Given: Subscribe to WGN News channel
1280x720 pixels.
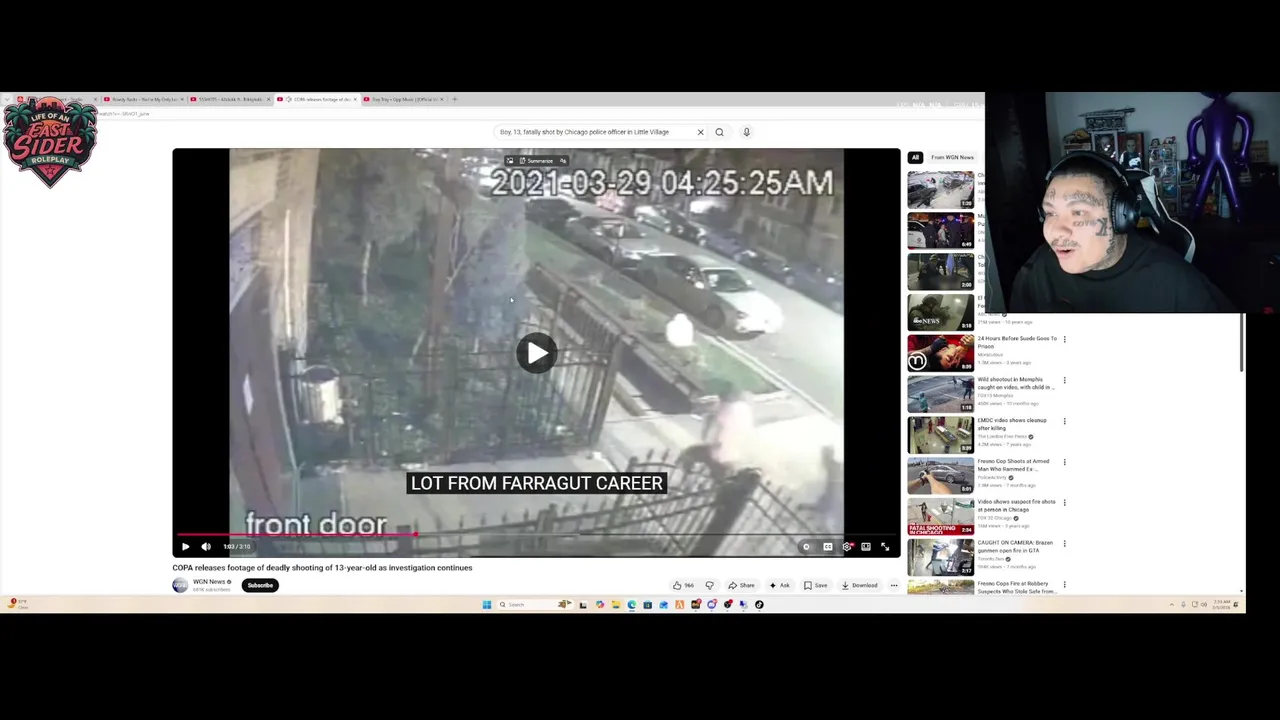Looking at the screenshot, I should 260,585.
